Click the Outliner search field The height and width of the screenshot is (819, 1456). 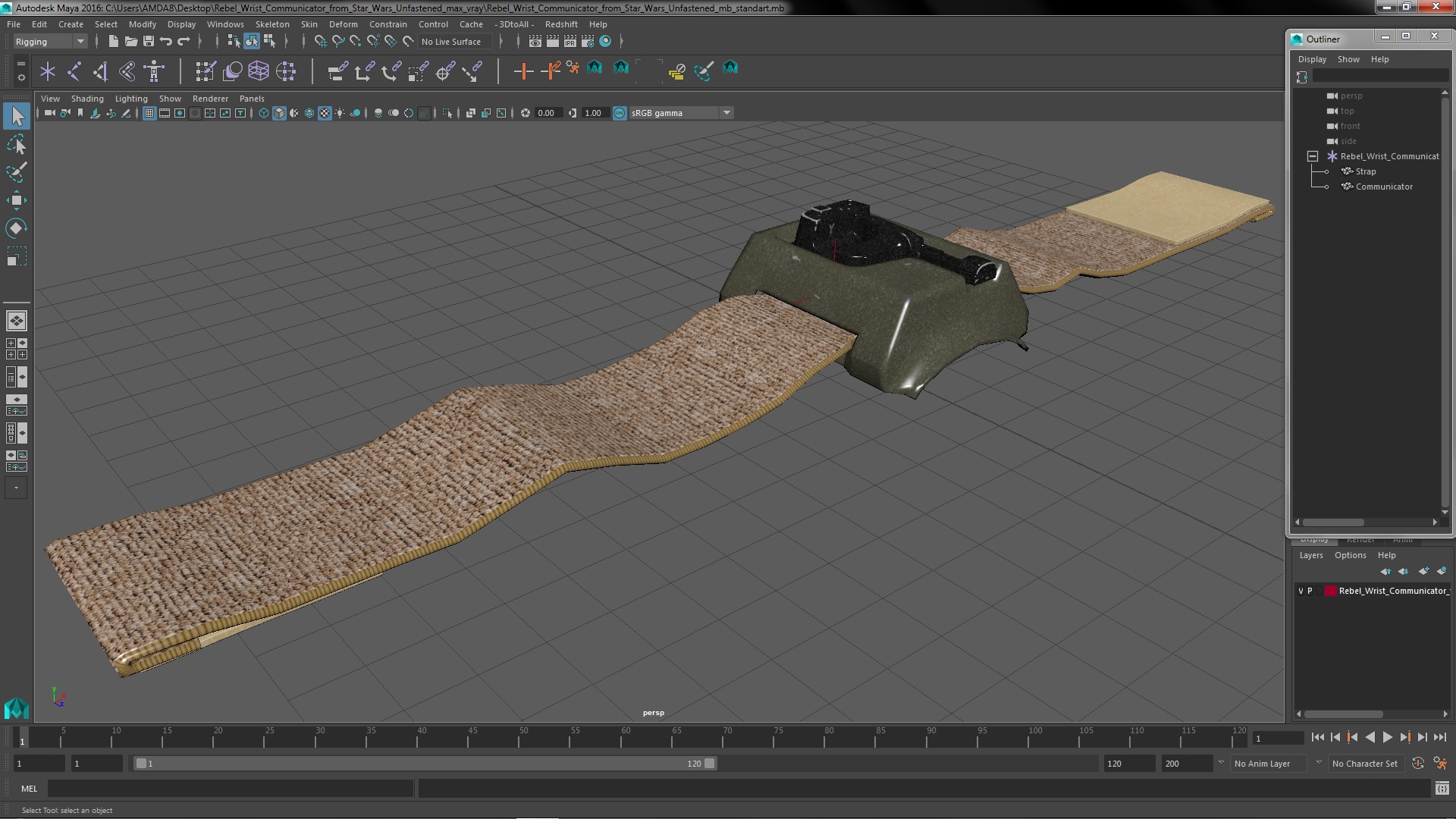pyautogui.click(x=1380, y=77)
